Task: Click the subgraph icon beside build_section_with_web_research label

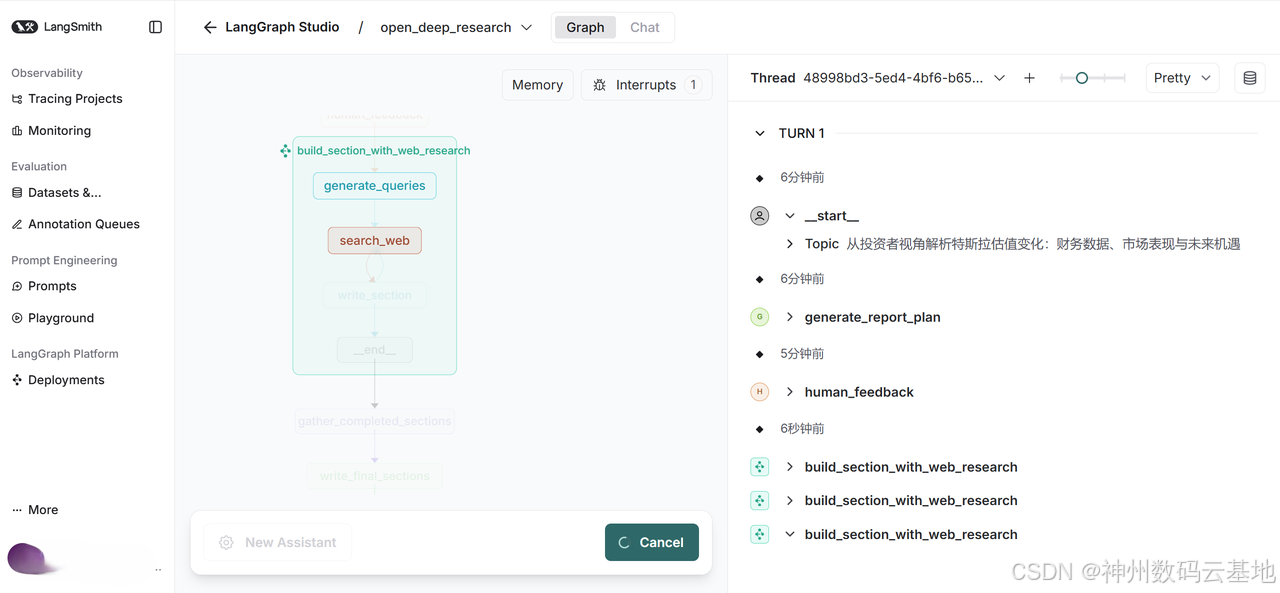Action: click(x=286, y=151)
